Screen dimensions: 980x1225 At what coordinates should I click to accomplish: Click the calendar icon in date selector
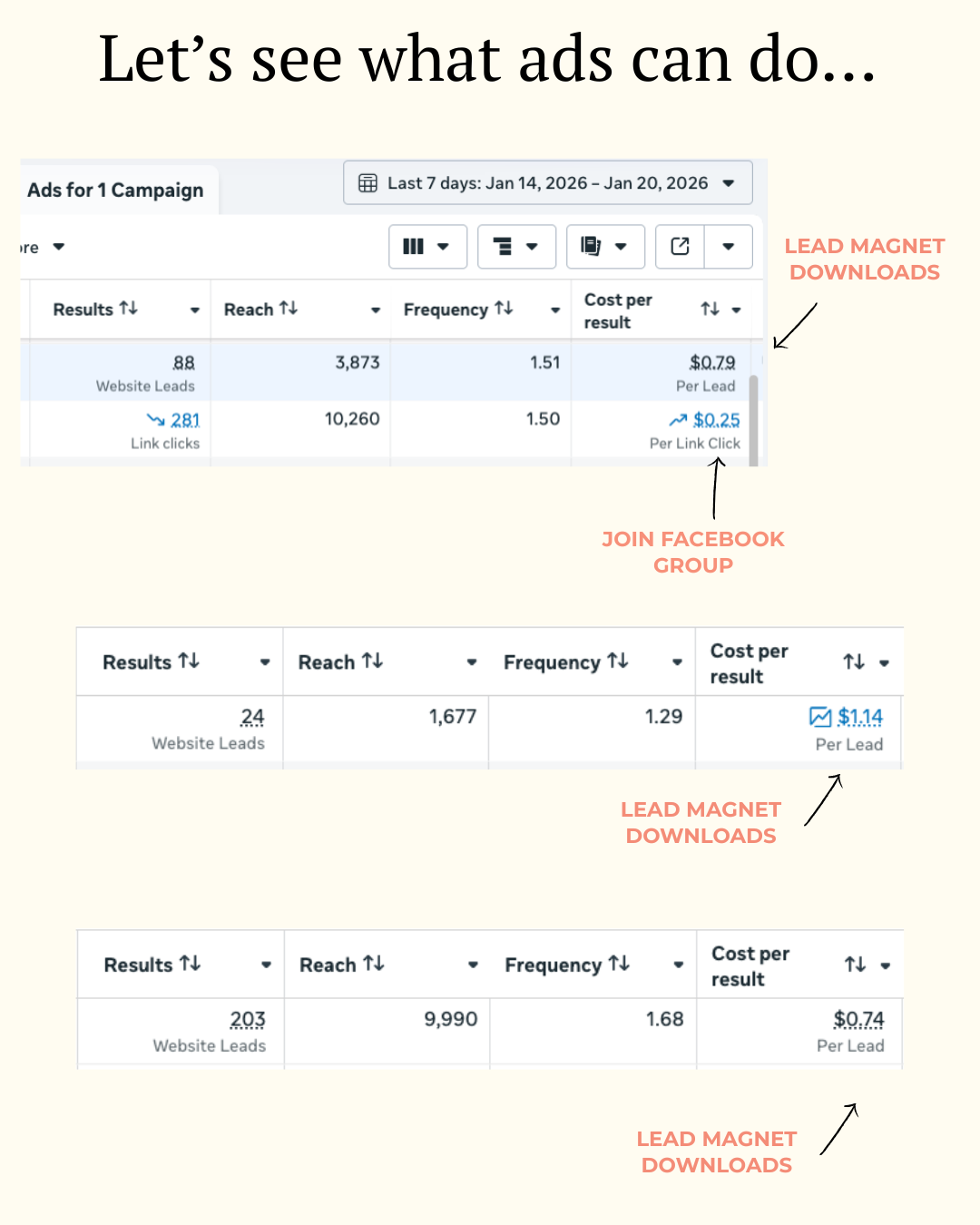367,183
